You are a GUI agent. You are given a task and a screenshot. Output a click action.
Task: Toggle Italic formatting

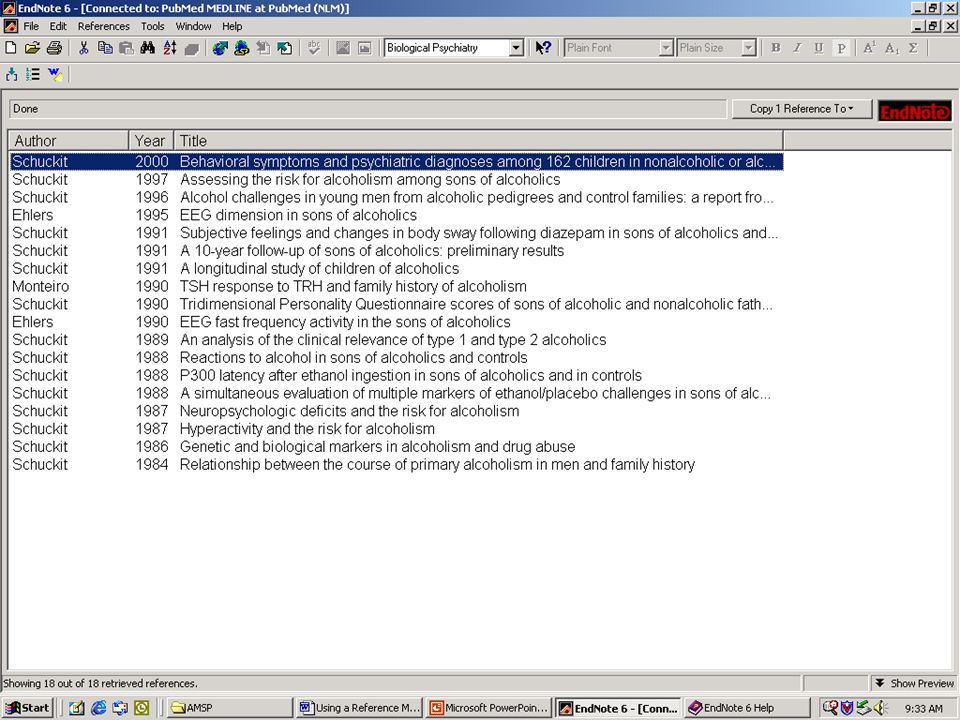click(797, 48)
